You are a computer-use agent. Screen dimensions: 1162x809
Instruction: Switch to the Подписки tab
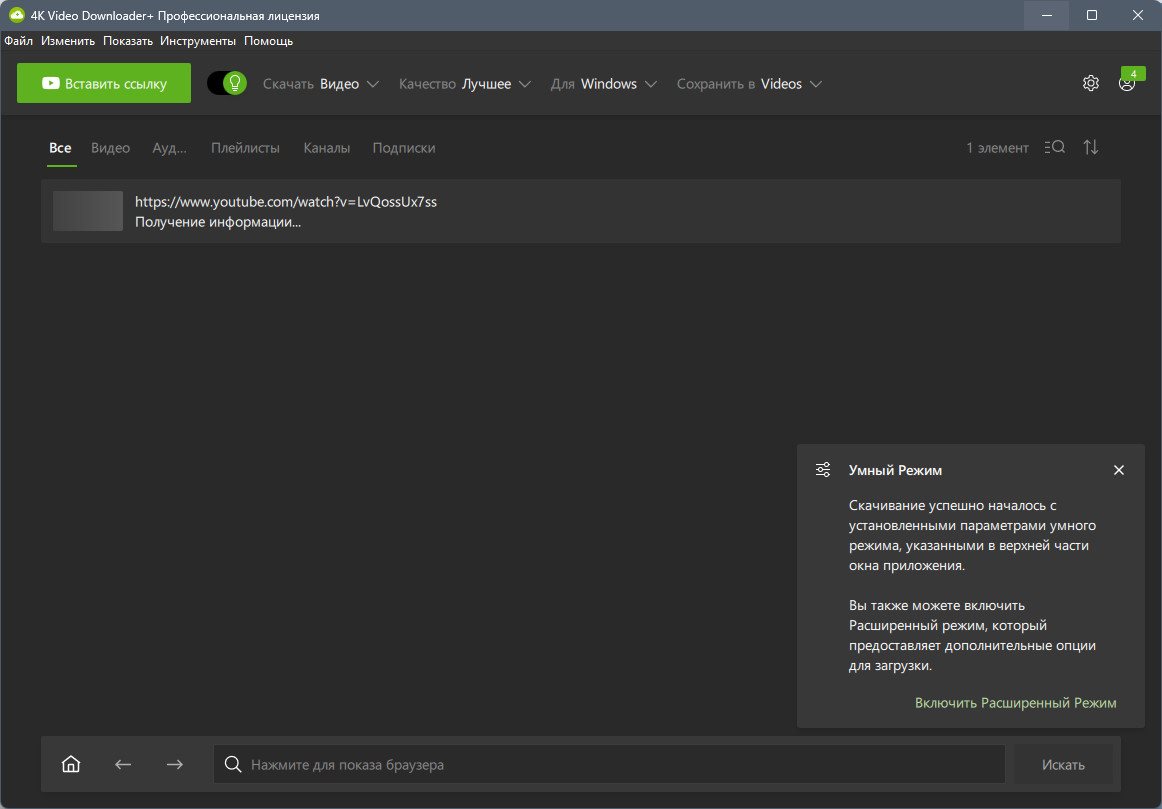pos(404,147)
